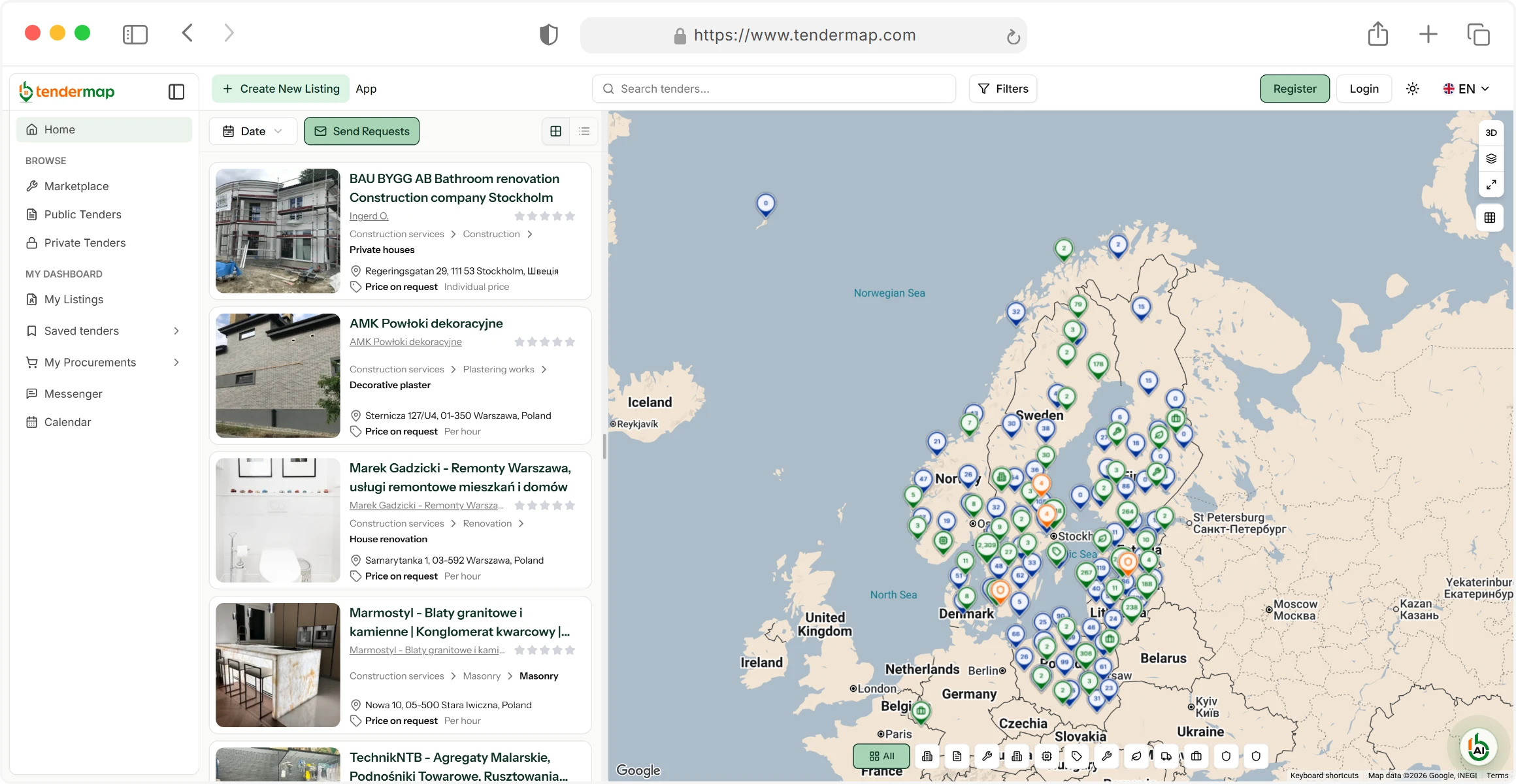This screenshot has height=784, width=1516.
Task: Open the Filters panel
Action: tap(1003, 89)
